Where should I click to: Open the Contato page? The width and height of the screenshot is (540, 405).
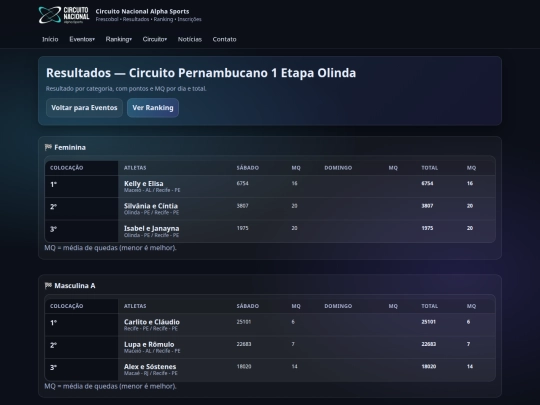225,39
